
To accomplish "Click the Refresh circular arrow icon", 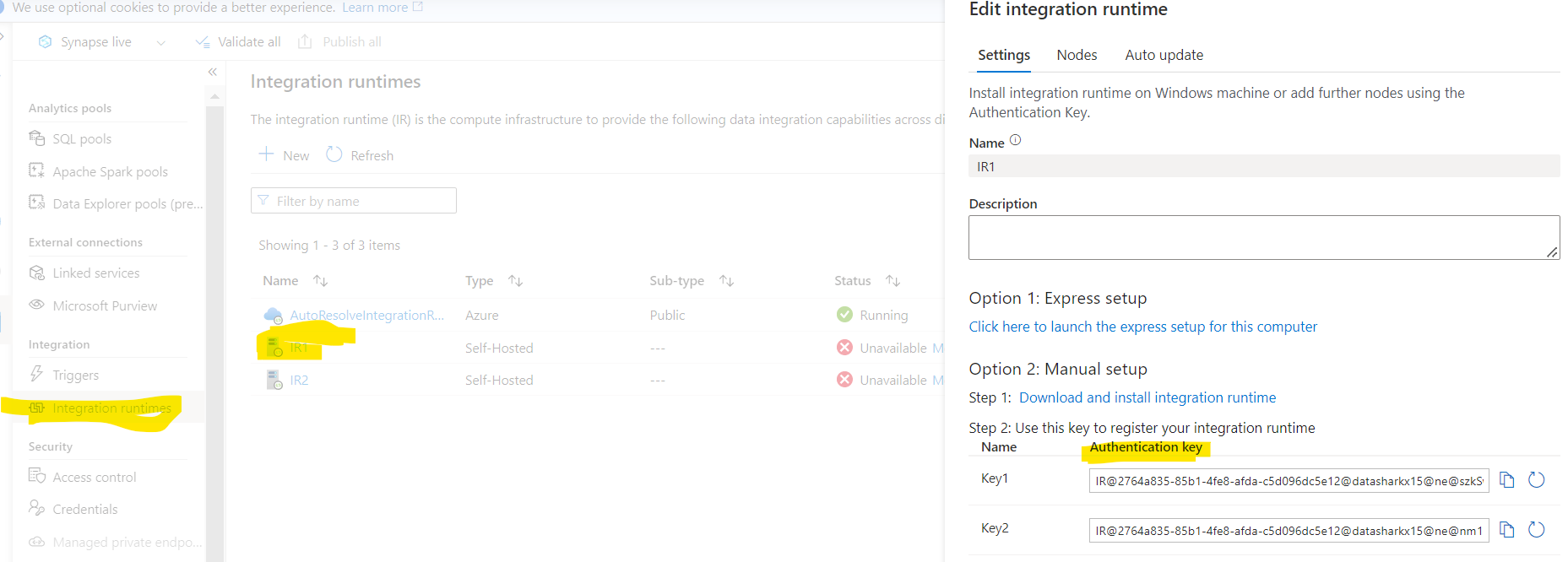I will [x=334, y=154].
